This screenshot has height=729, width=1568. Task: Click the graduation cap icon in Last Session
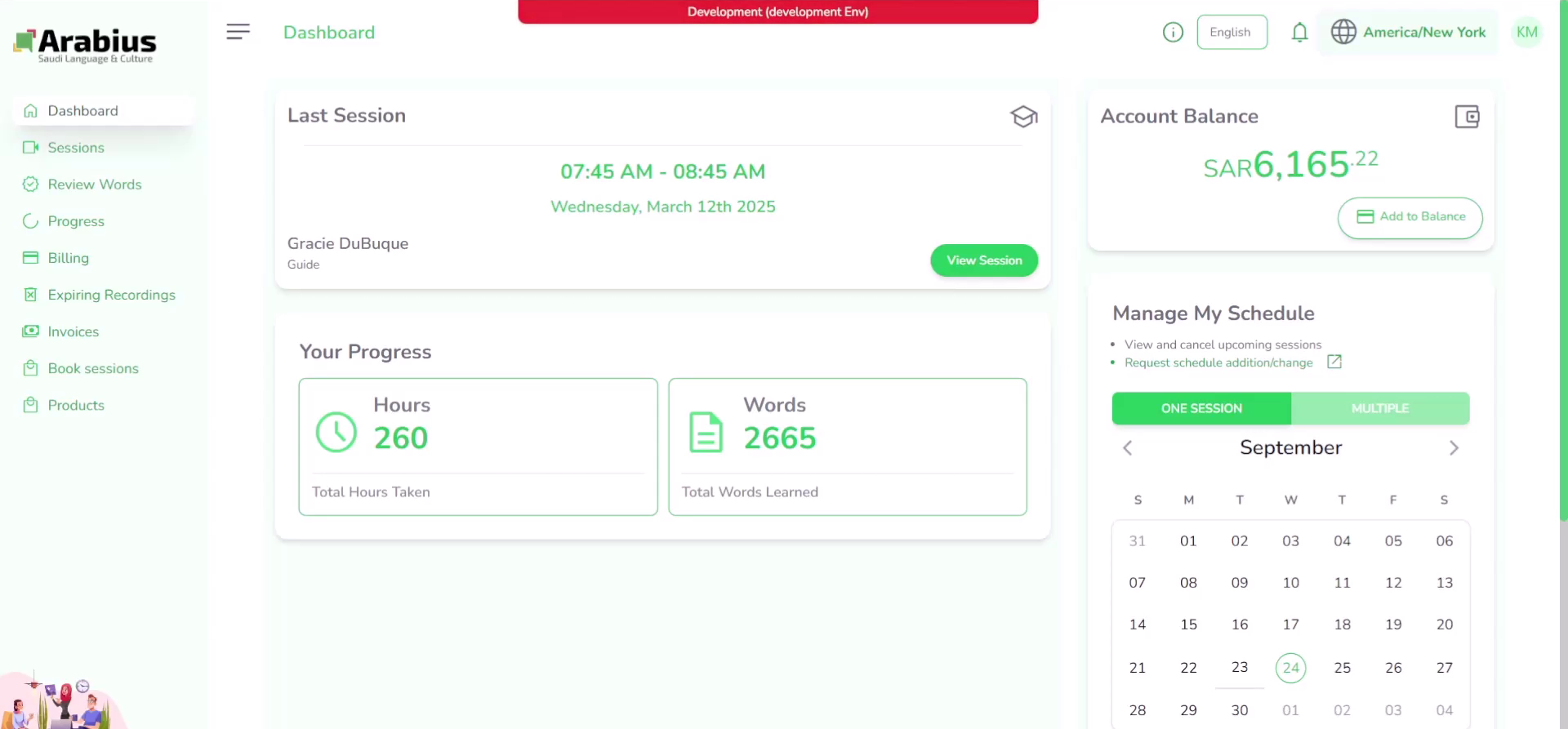tap(1023, 117)
